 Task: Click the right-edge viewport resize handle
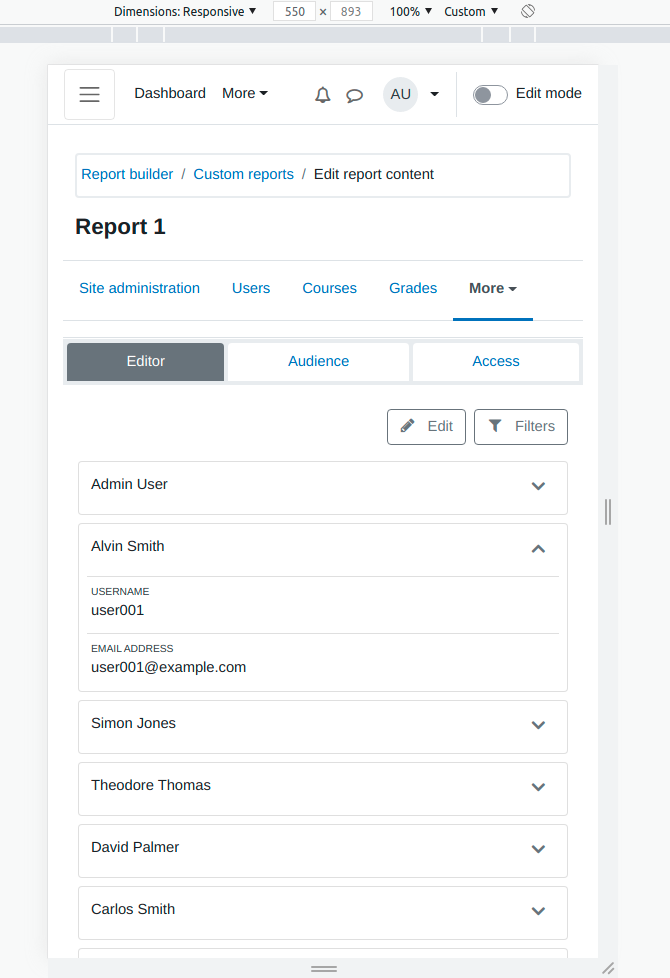[x=608, y=511]
